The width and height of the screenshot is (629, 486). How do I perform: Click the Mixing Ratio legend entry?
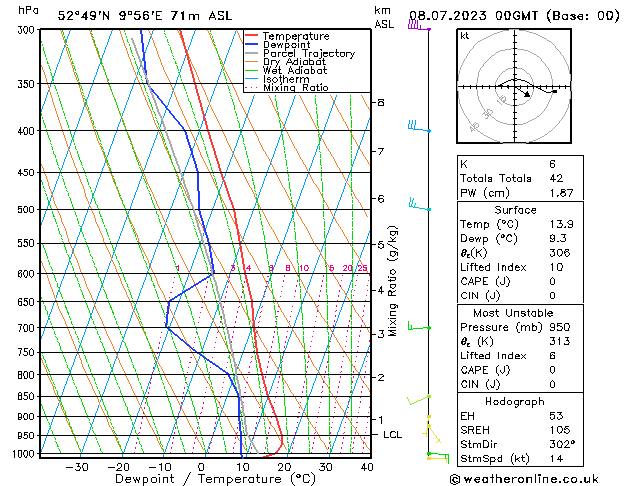295,88
